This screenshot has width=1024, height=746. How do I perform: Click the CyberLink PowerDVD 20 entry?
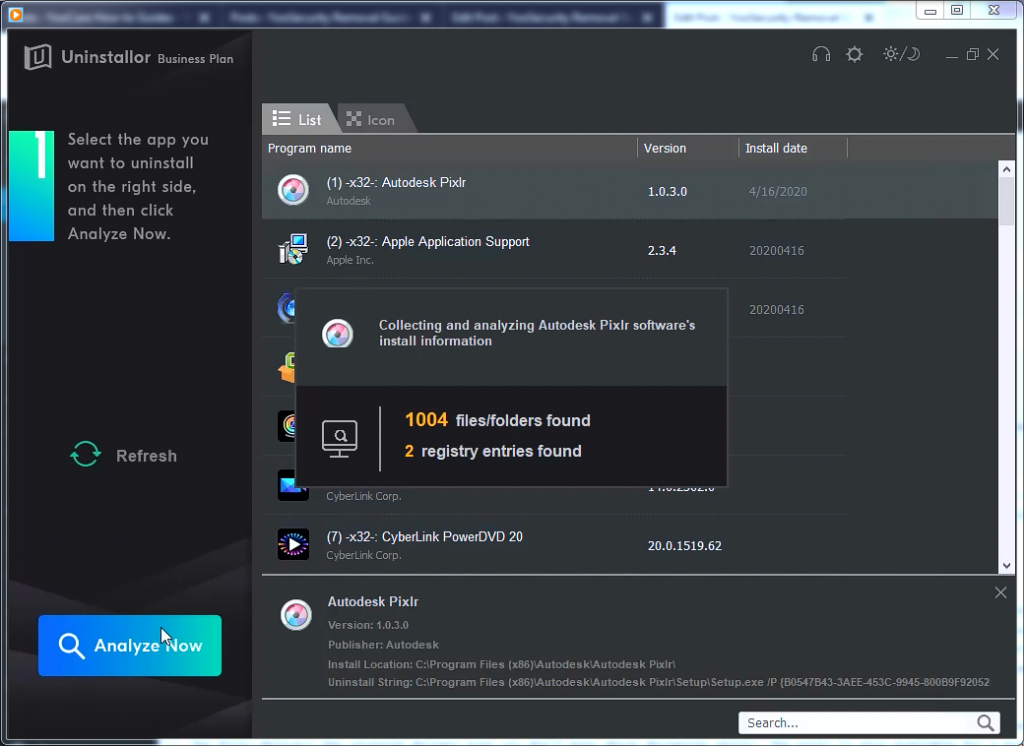coord(424,537)
